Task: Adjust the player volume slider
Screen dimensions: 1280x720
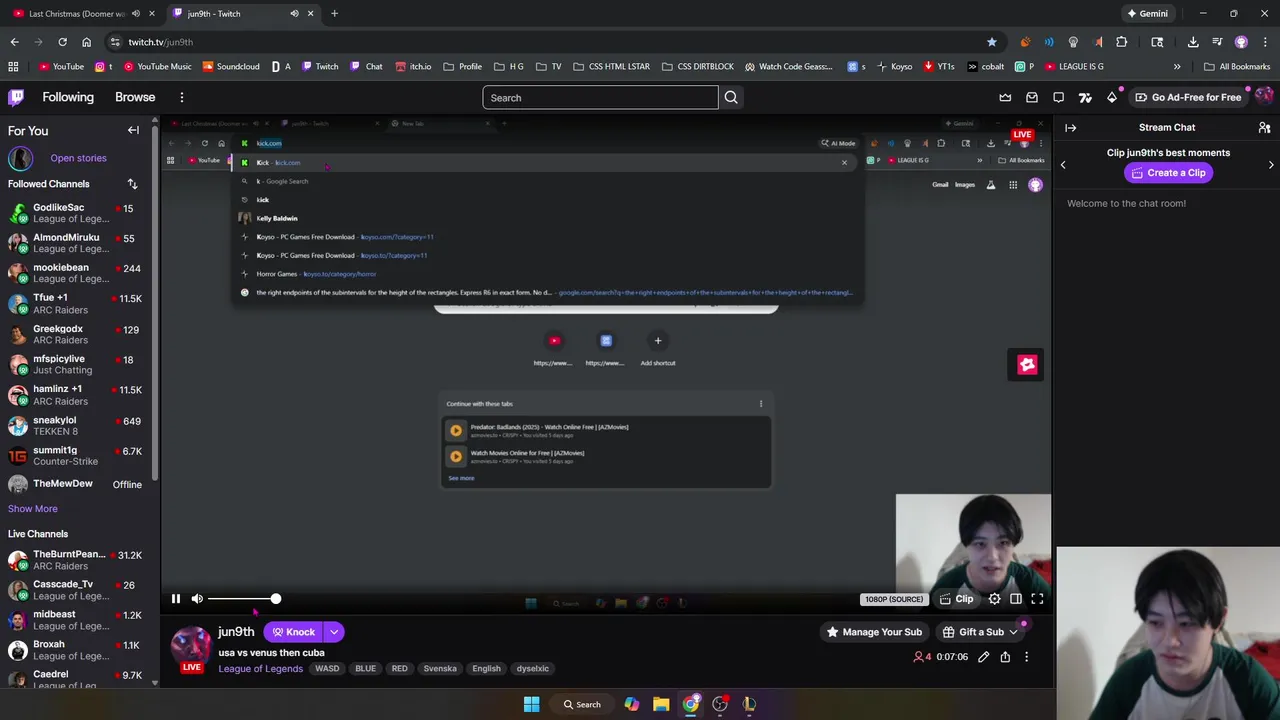Action: click(242, 599)
